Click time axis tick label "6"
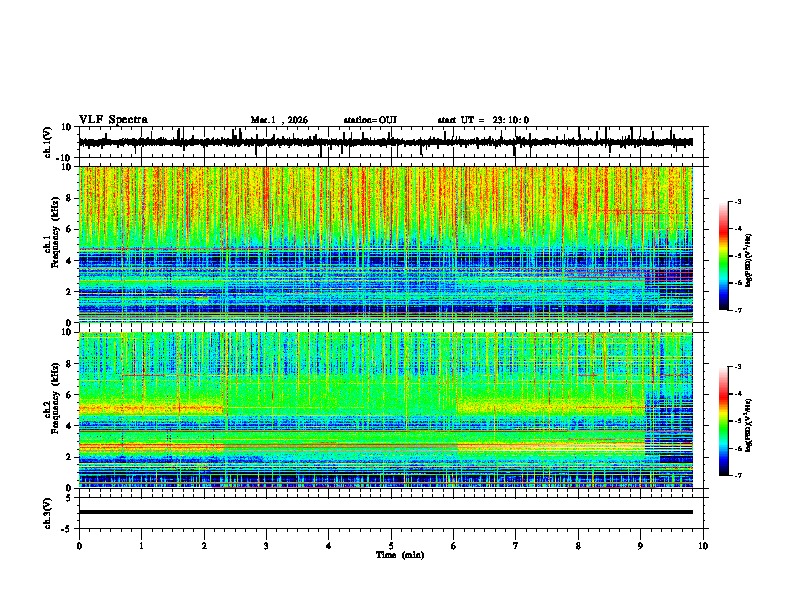The height and width of the screenshot is (612, 792). (453, 546)
